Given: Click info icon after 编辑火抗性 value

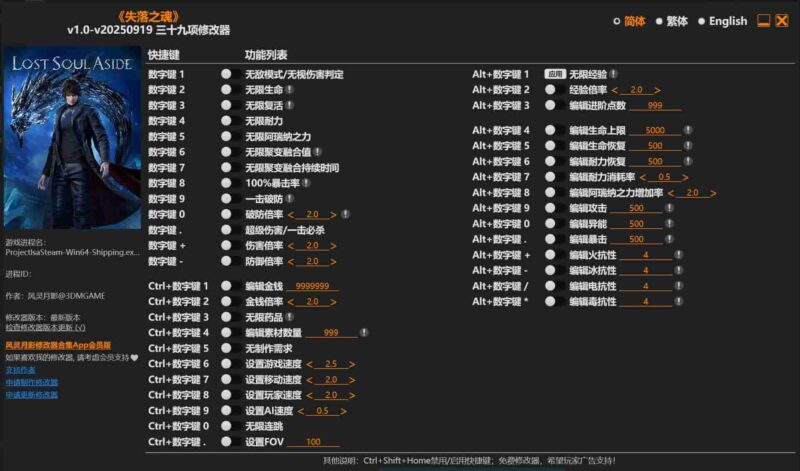Looking at the screenshot, I should pos(679,255).
